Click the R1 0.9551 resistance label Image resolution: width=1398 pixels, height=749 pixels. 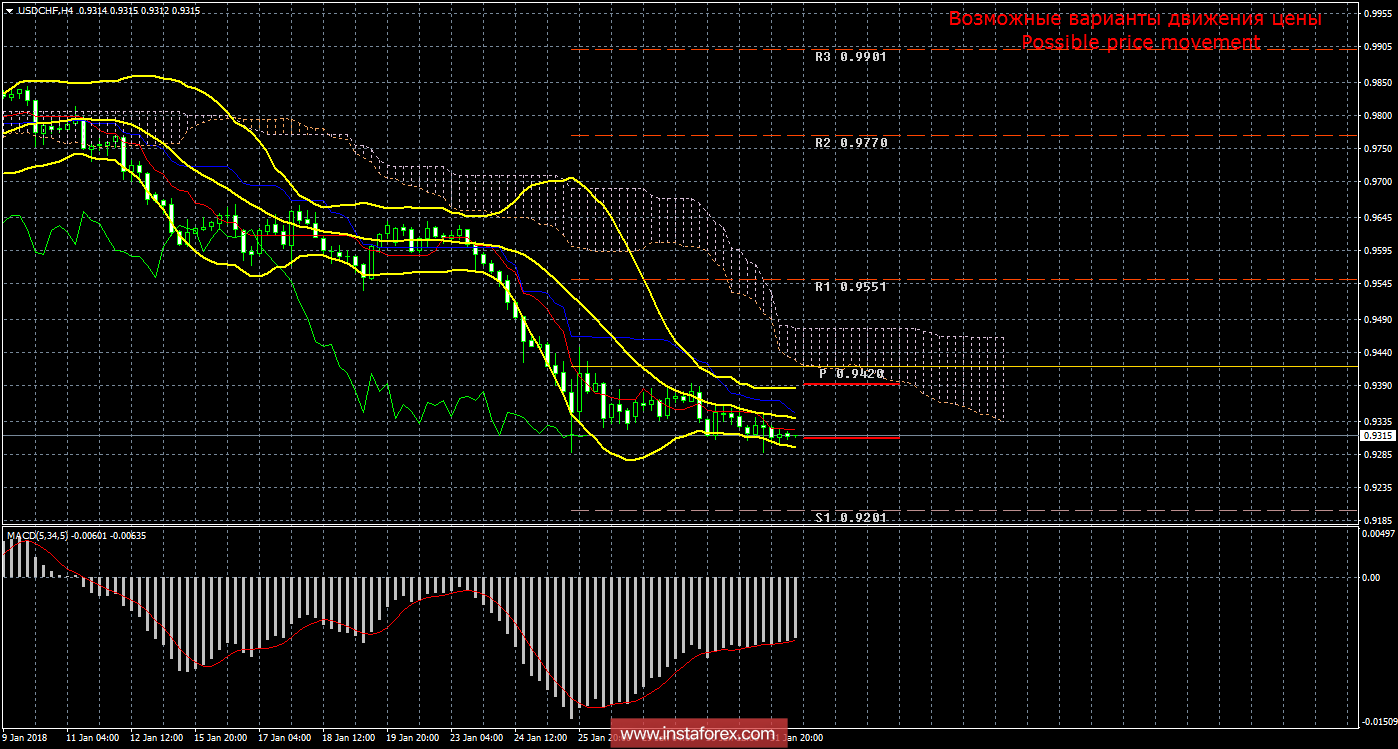[851, 286]
